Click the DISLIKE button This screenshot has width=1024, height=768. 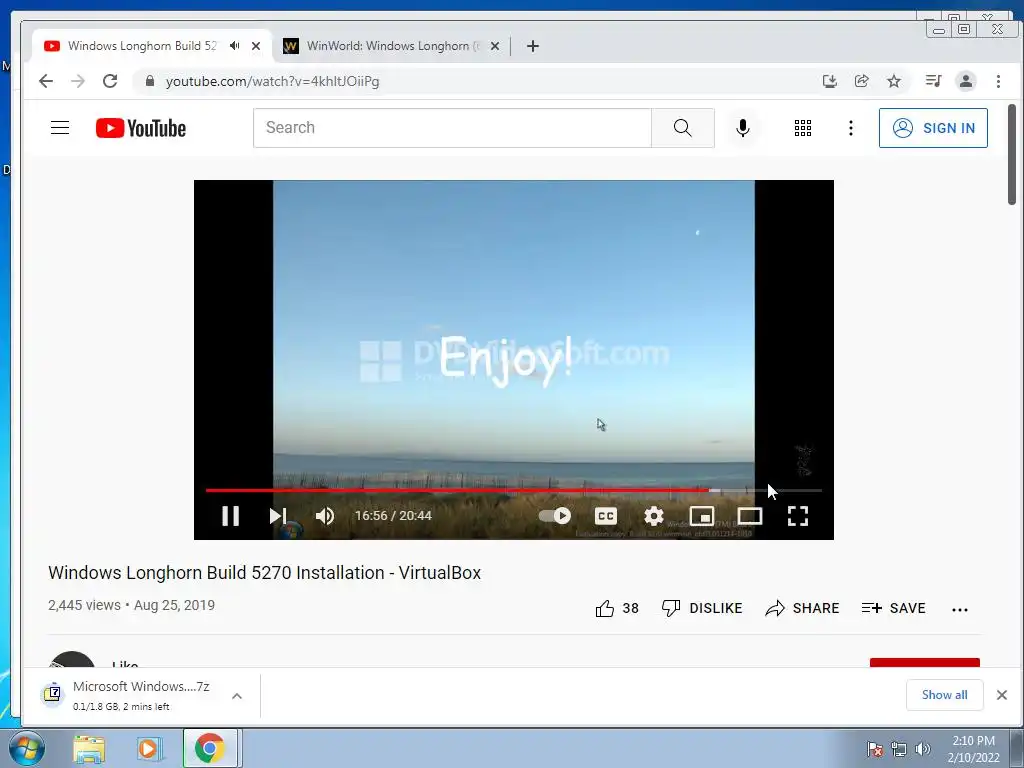pyautogui.click(x=702, y=609)
